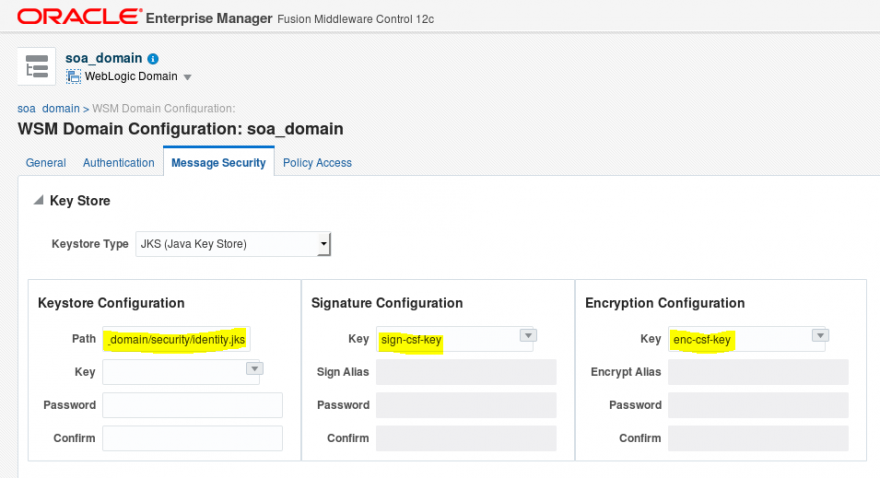Click the soa_domain title link
880x478 pixels.
[104, 58]
